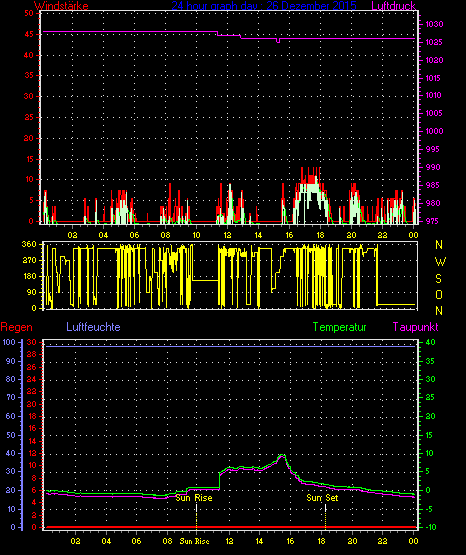
Task: Click the 'Sun Rise' text on bottom time axis
Action: coord(194,541)
